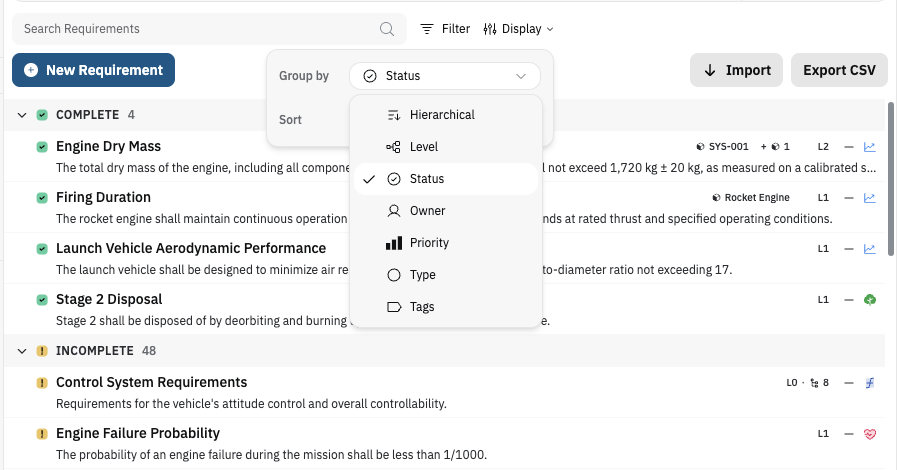The image size is (897, 470).
Task: Click chart type icon on Launch Vehicle Aerodynamic
Action: click(x=870, y=249)
